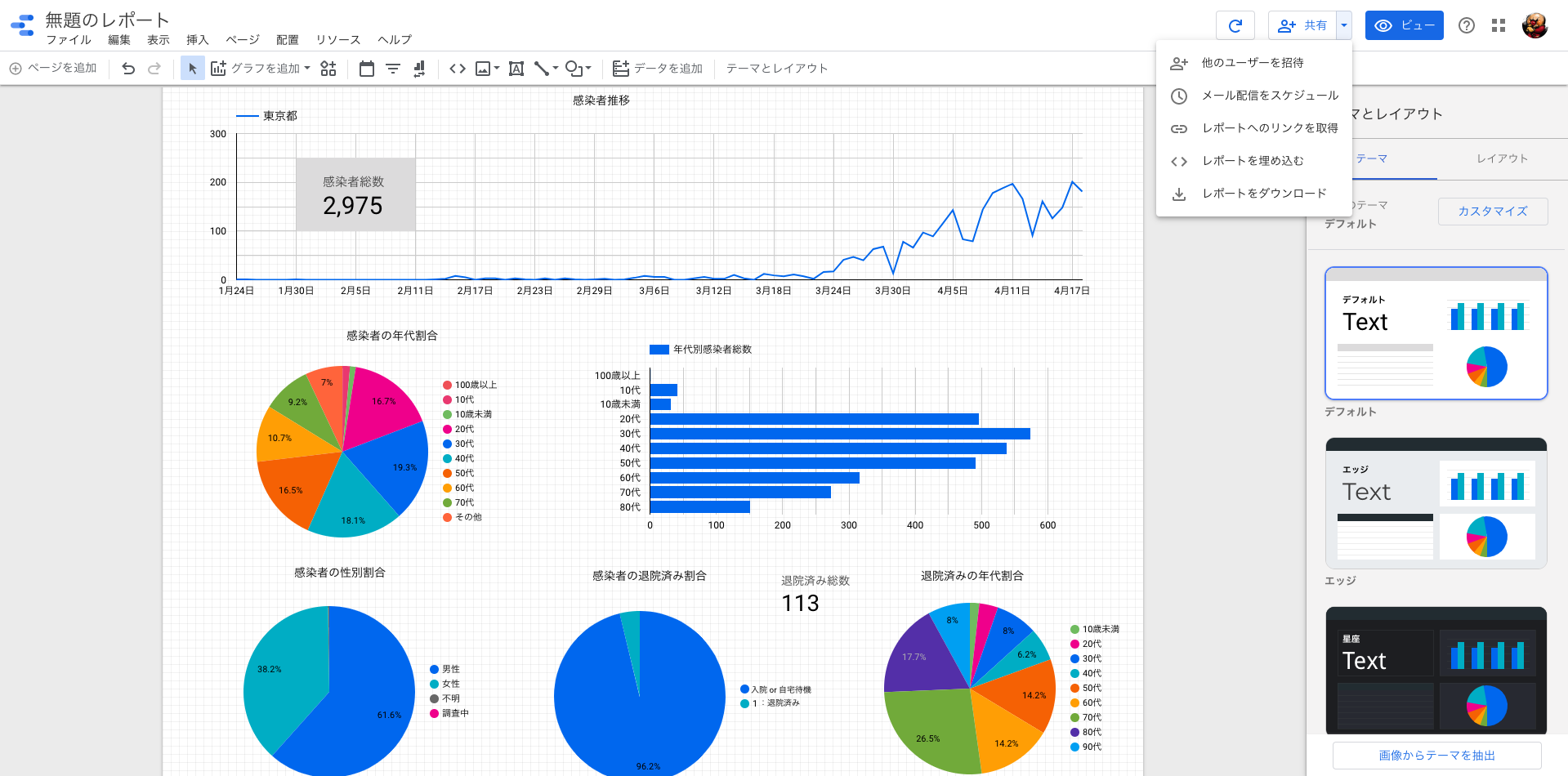Click the カスタマイズ button
The image size is (1568, 776).
[1493, 212]
